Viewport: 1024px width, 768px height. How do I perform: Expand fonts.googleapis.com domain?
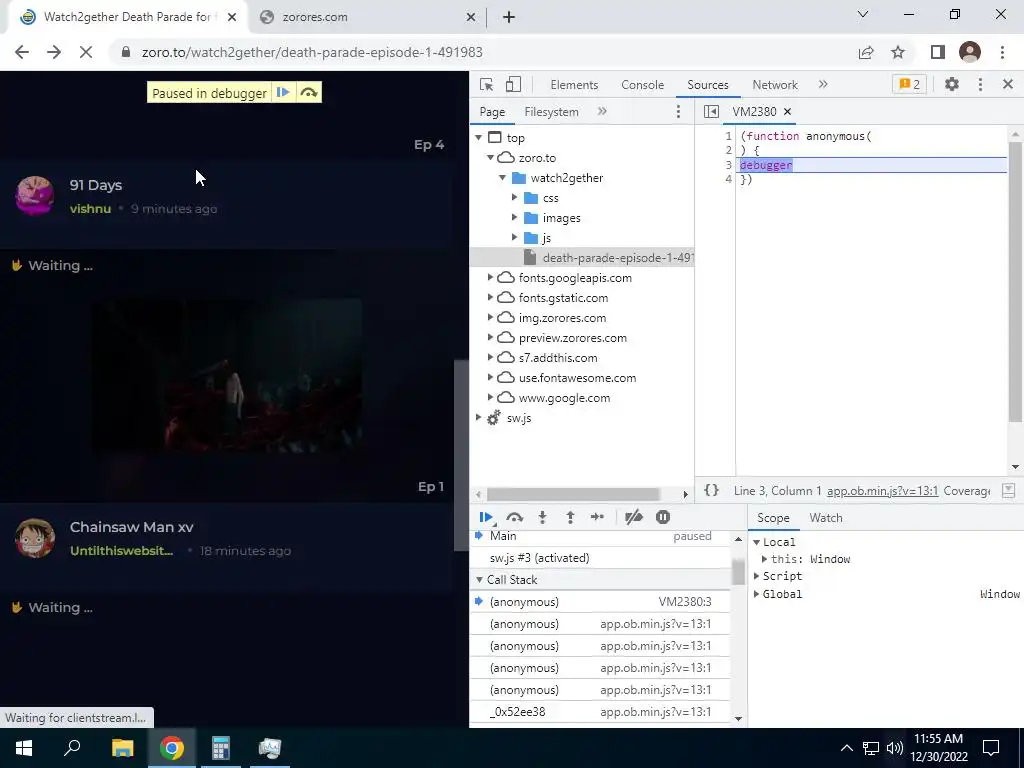pos(490,278)
